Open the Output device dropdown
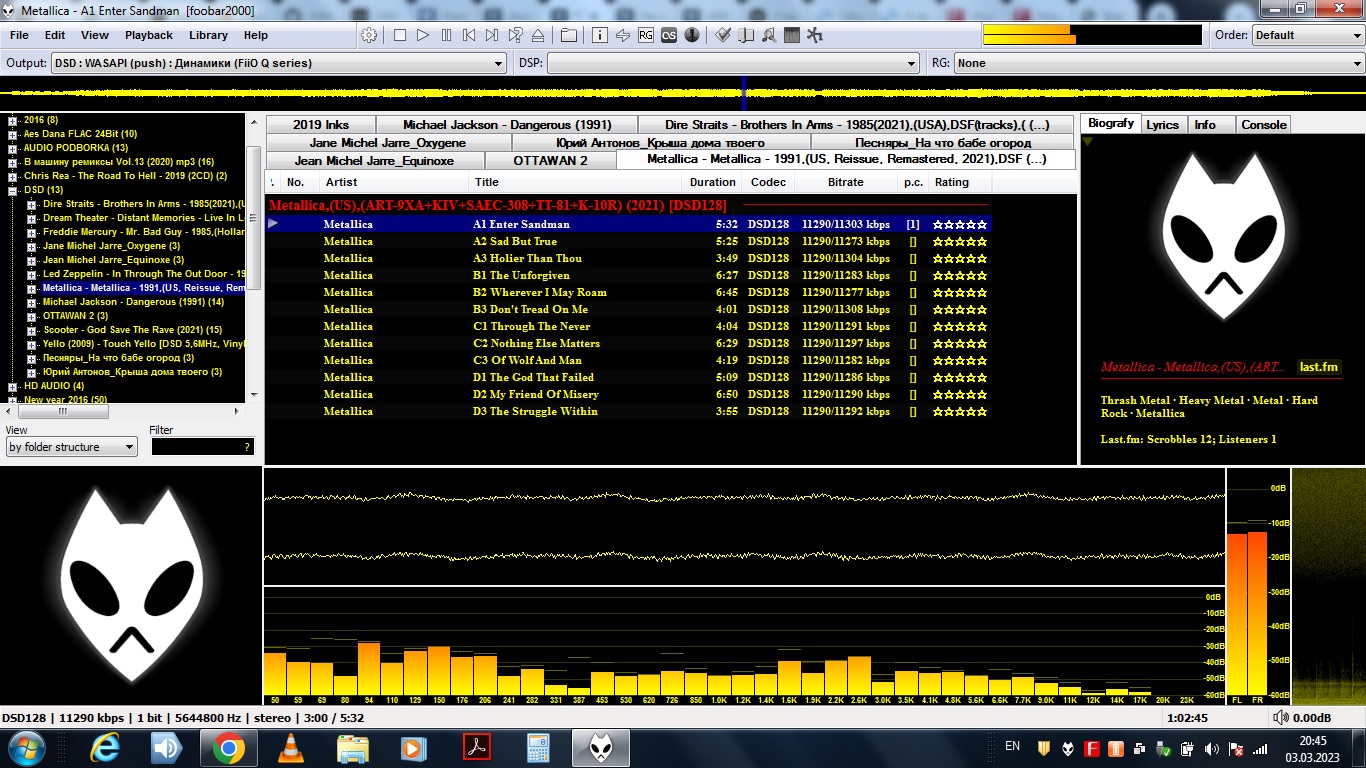 point(278,63)
